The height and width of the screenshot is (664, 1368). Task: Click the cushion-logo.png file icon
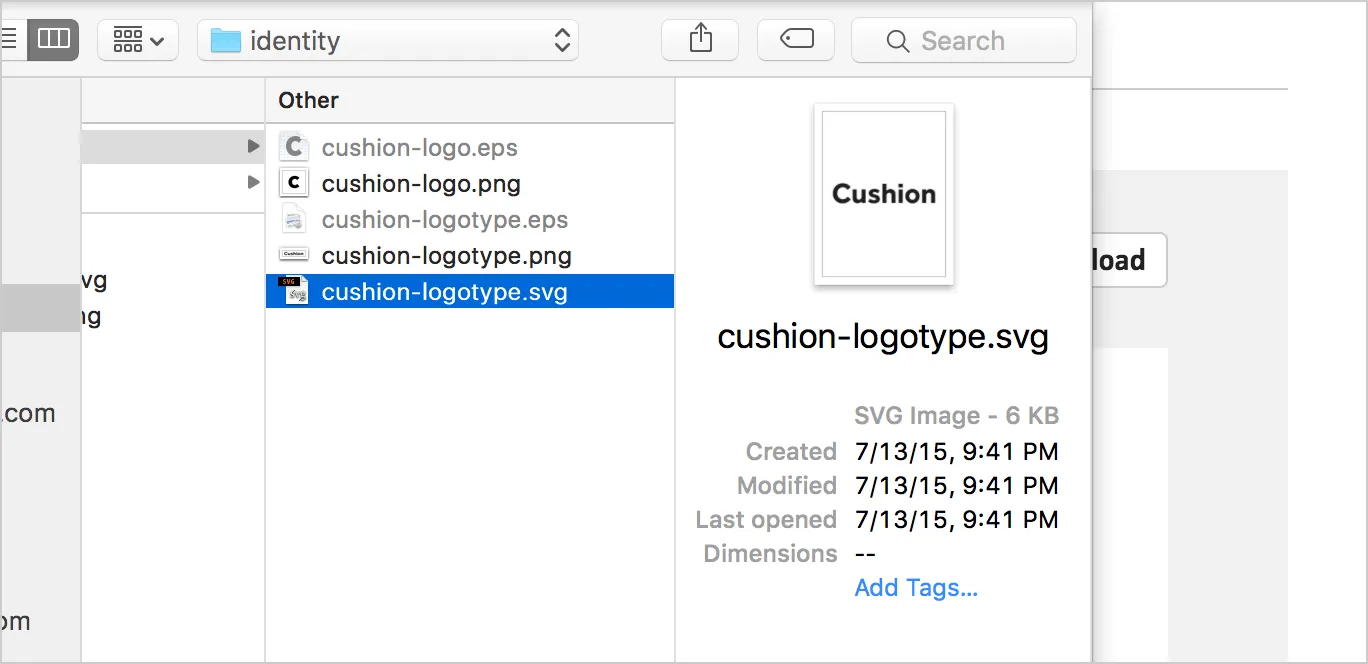(294, 183)
